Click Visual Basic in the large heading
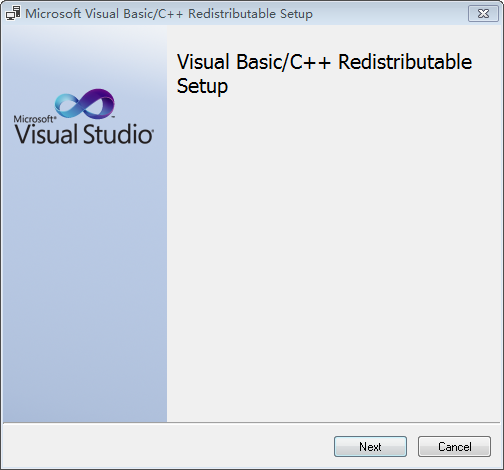The height and width of the screenshot is (470, 504). [229, 62]
